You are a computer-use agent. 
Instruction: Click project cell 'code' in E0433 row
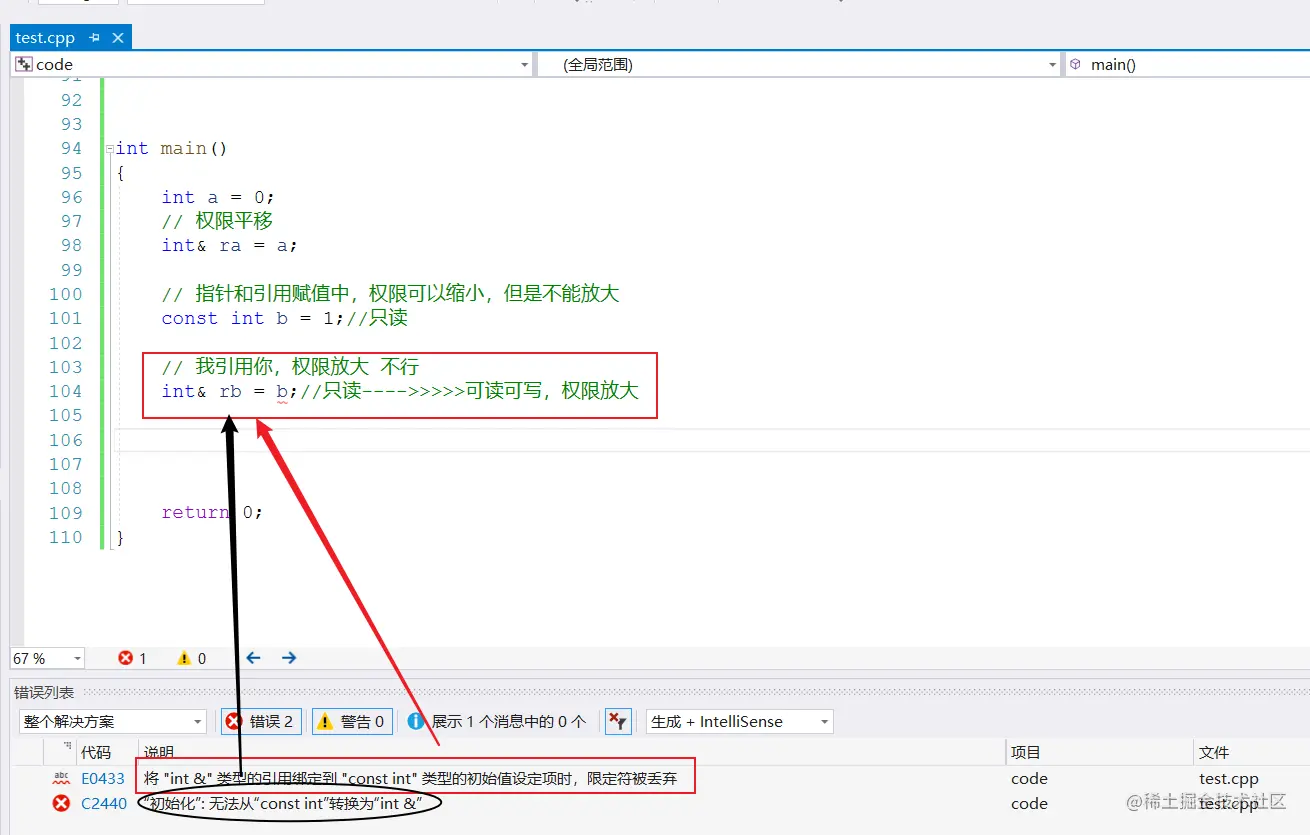(x=1029, y=778)
